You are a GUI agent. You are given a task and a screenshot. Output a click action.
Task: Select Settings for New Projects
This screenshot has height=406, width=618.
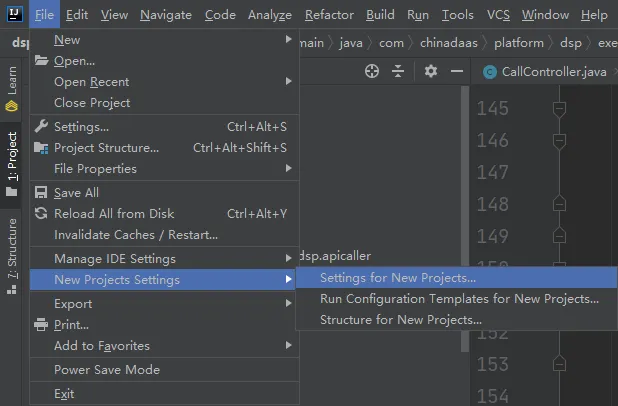click(398, 278)
